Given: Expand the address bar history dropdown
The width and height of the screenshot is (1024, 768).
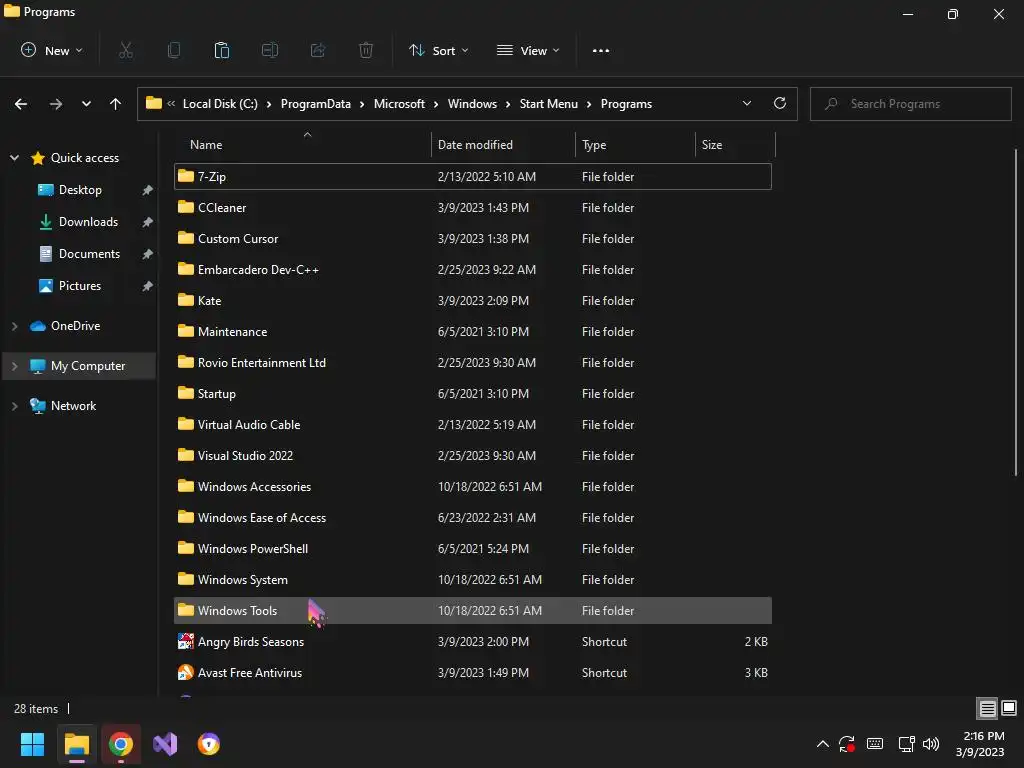Looking at the screenshot, I should point(747,103).
